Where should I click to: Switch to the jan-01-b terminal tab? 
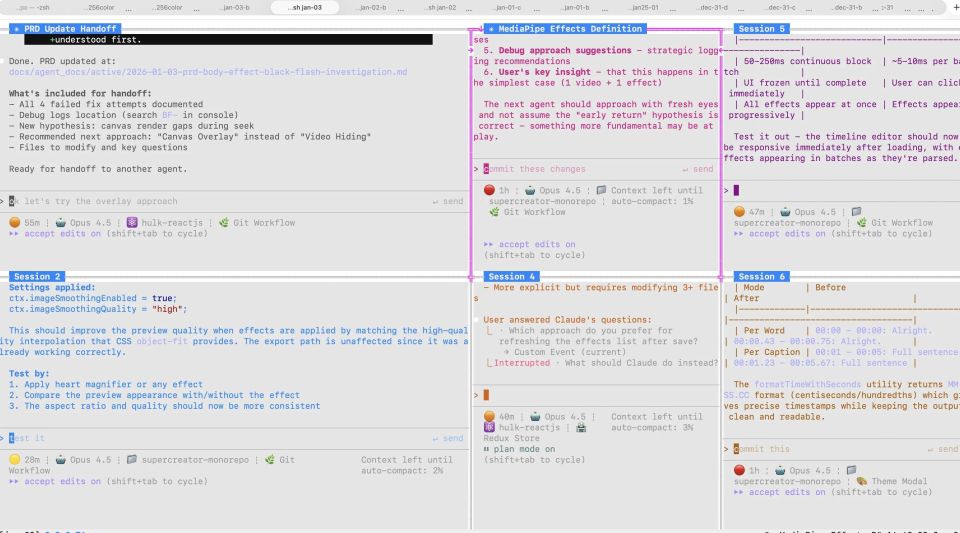point(576,7)
